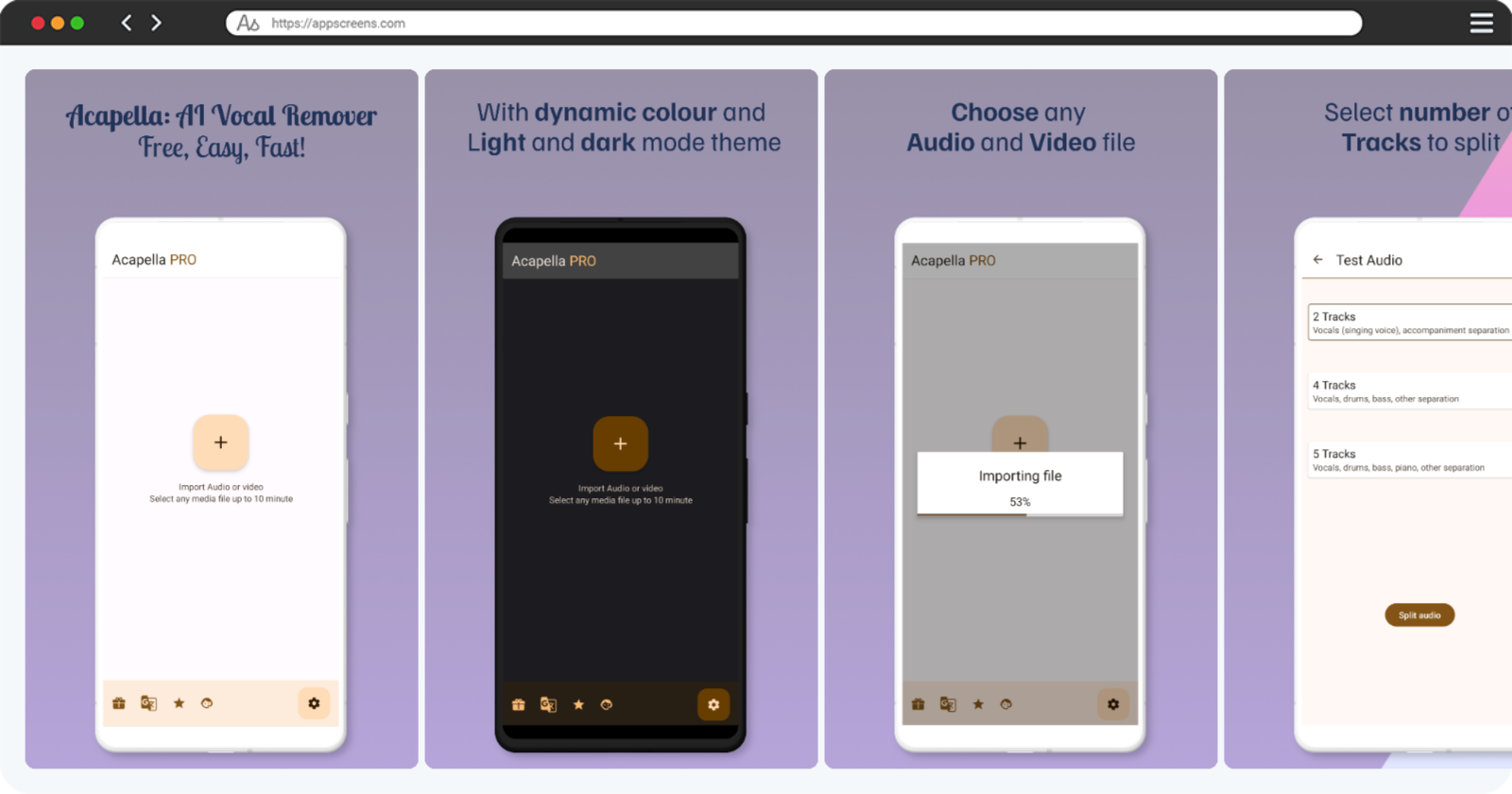Tap the translate icon in the light-mode phone

coord(148,703)
